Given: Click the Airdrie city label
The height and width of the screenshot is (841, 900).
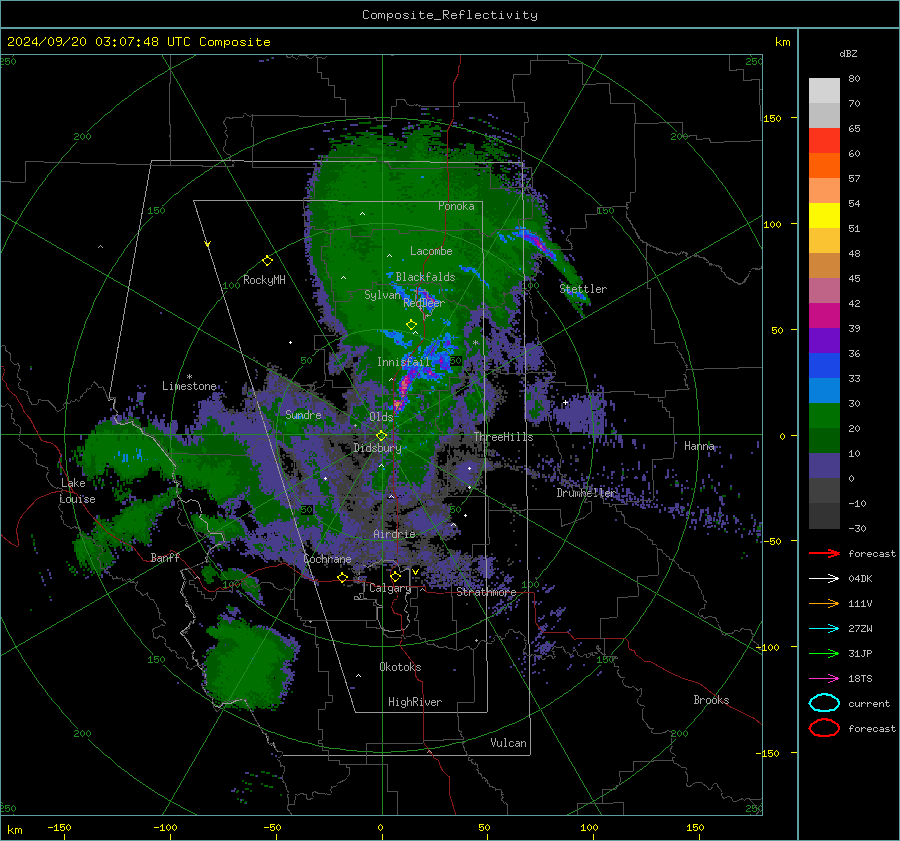Looking at the screenshot, I should pos(394,534).
